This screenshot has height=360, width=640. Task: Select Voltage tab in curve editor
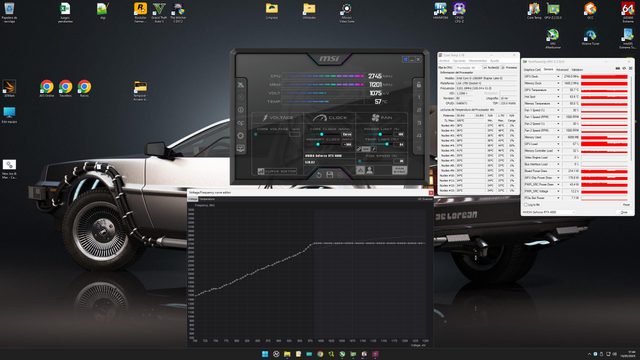coord(193,199)
